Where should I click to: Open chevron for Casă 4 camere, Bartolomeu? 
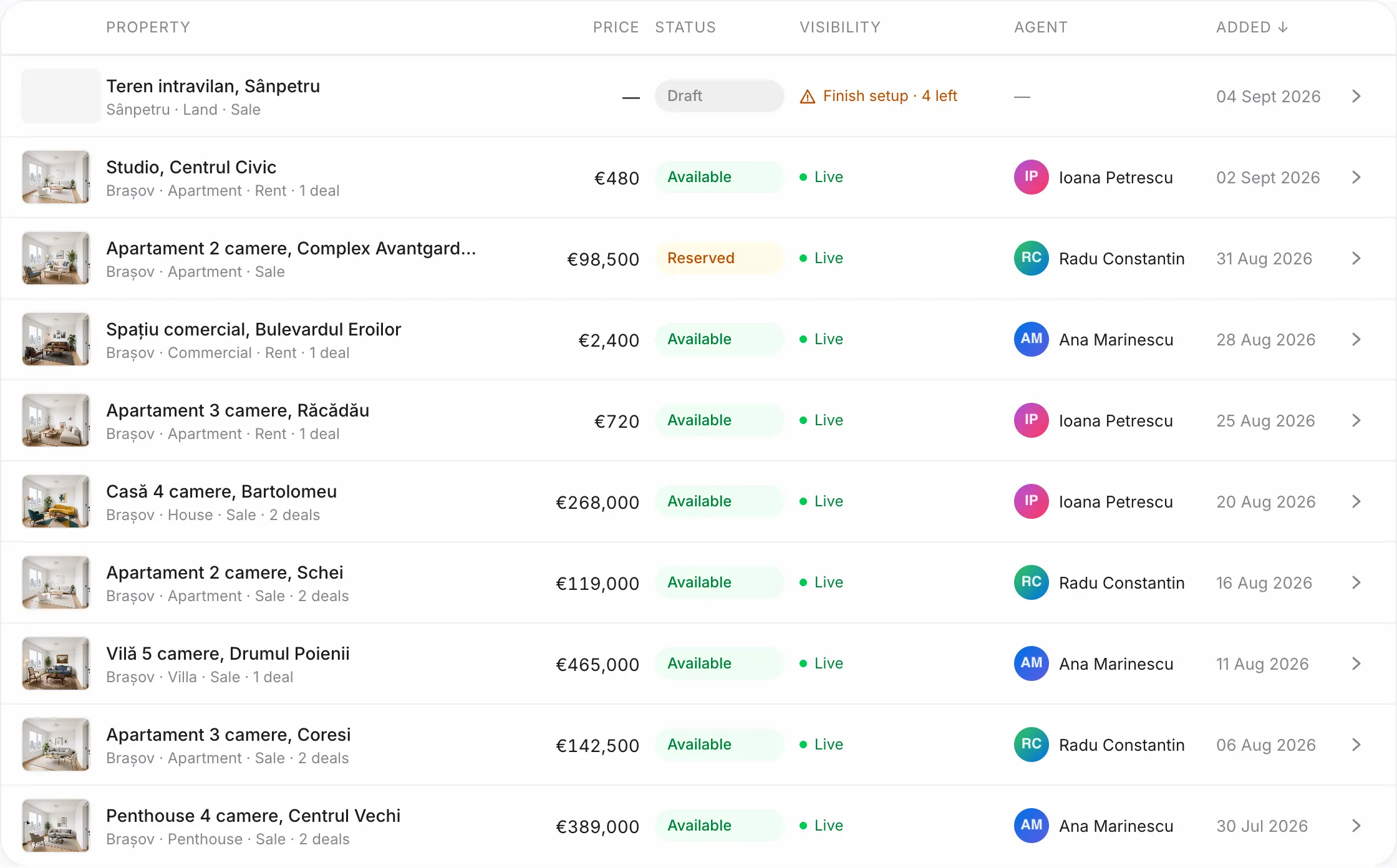(x=1356, y=501)
